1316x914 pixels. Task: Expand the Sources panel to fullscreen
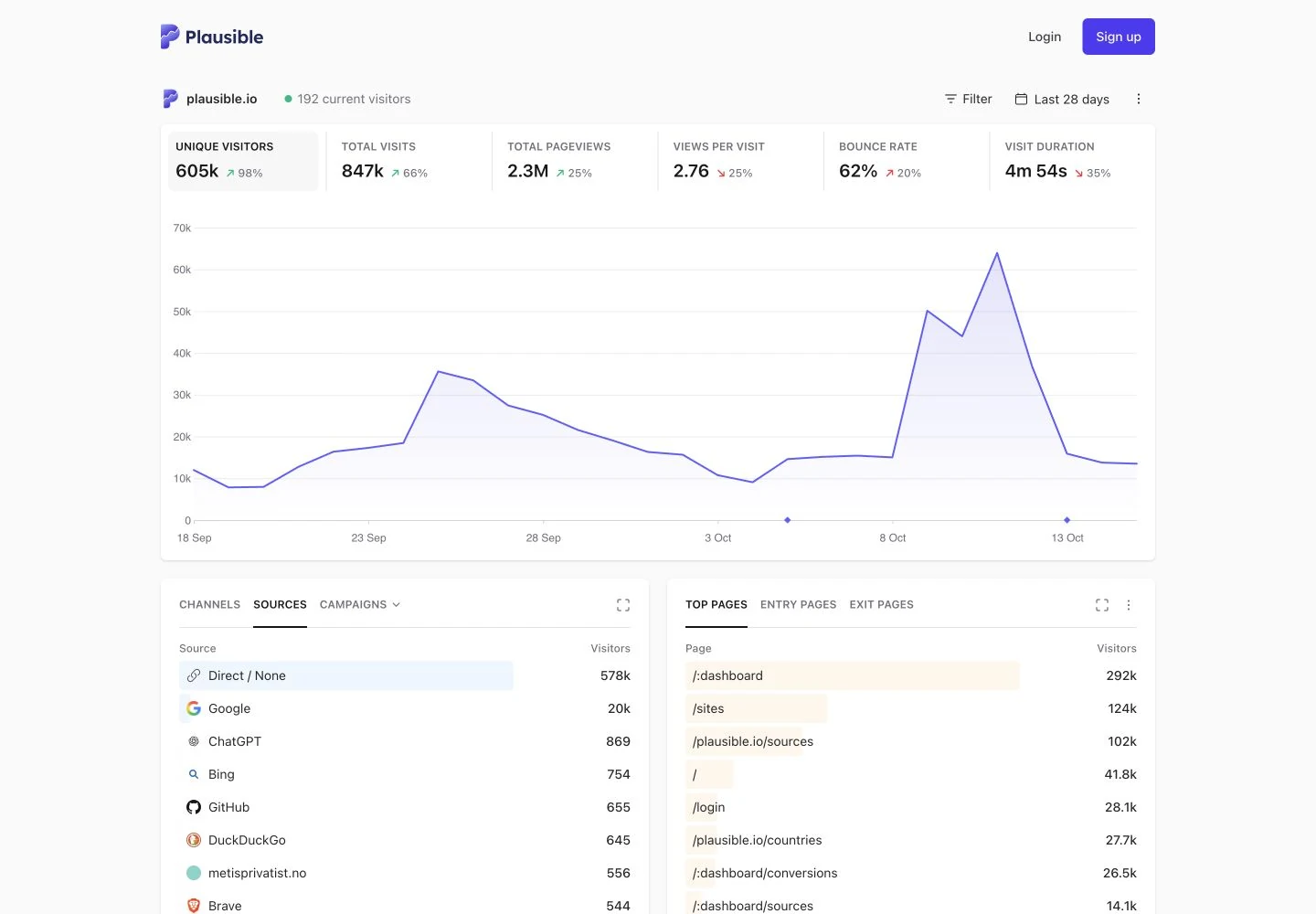point(623,605)
